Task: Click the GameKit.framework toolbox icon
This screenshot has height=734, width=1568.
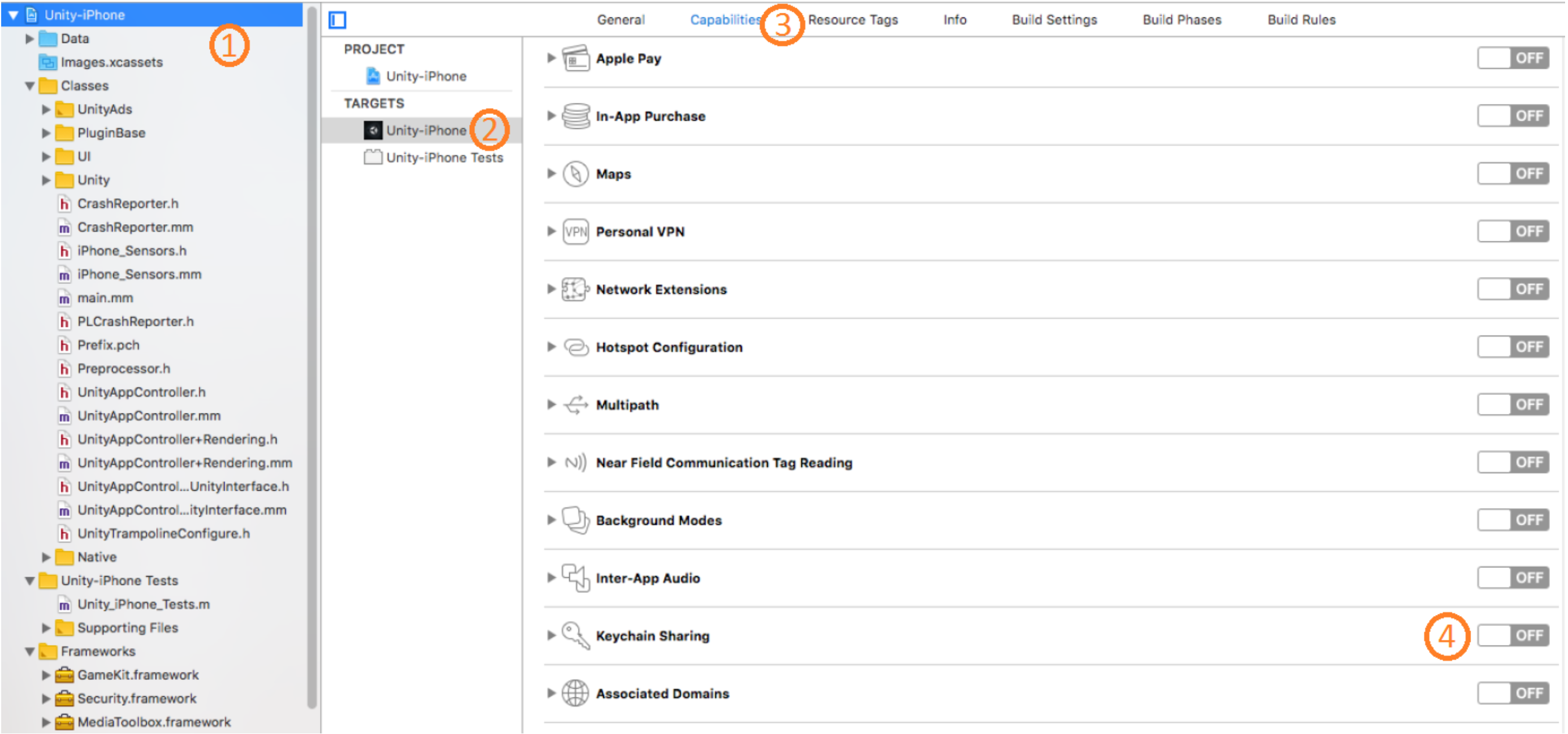Action: click(64, 675)
